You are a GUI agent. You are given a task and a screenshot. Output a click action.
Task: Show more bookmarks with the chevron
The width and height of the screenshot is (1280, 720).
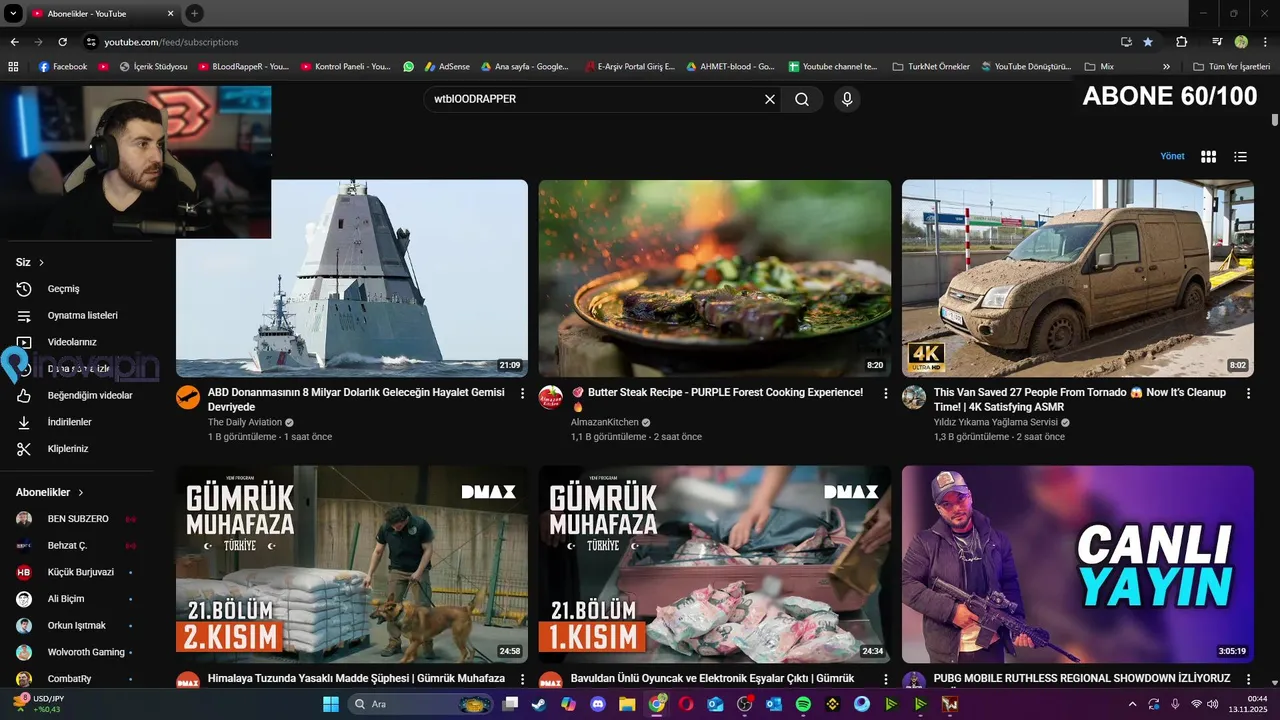point(1166,67)
